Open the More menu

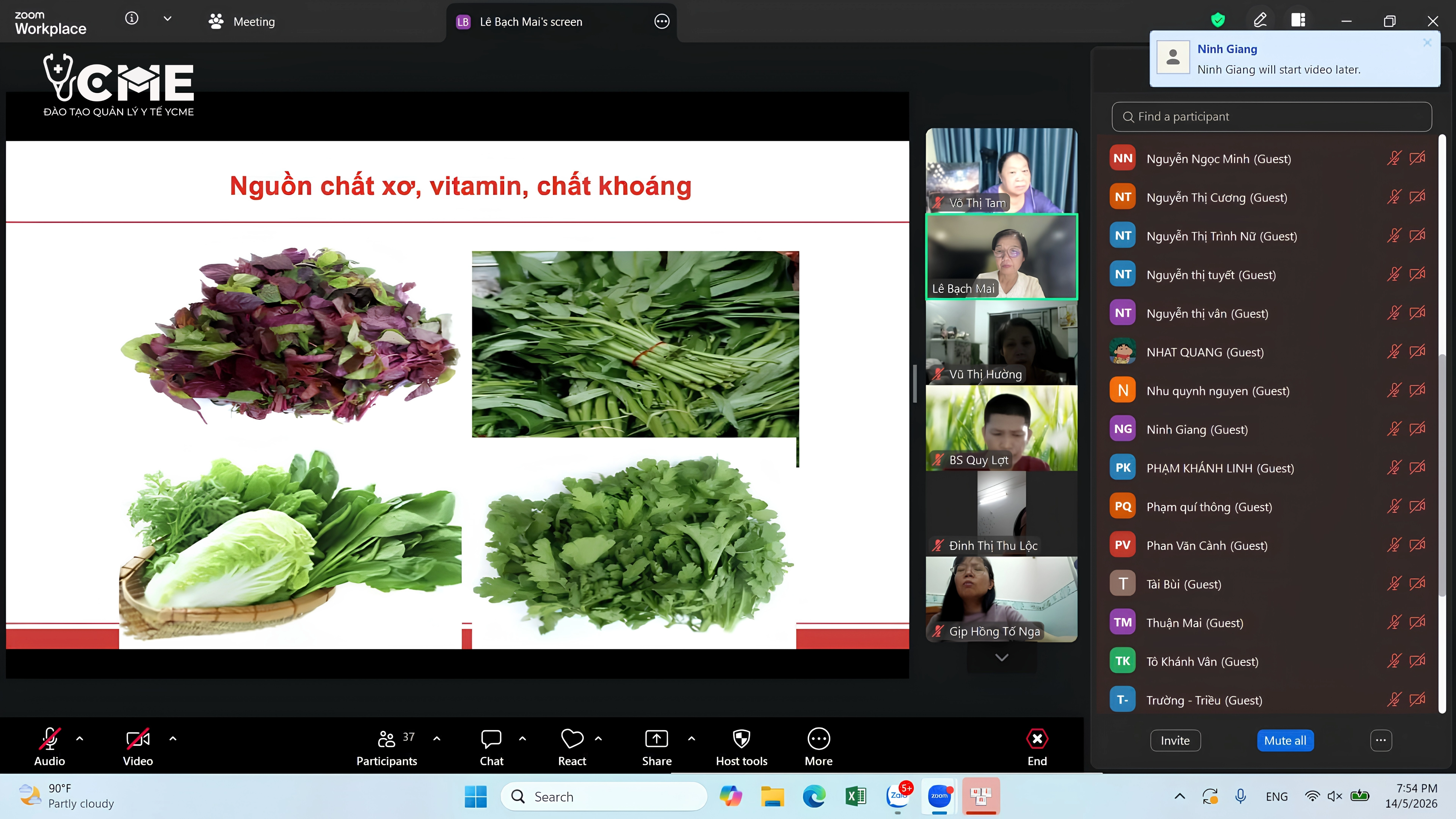click(819, 746)
